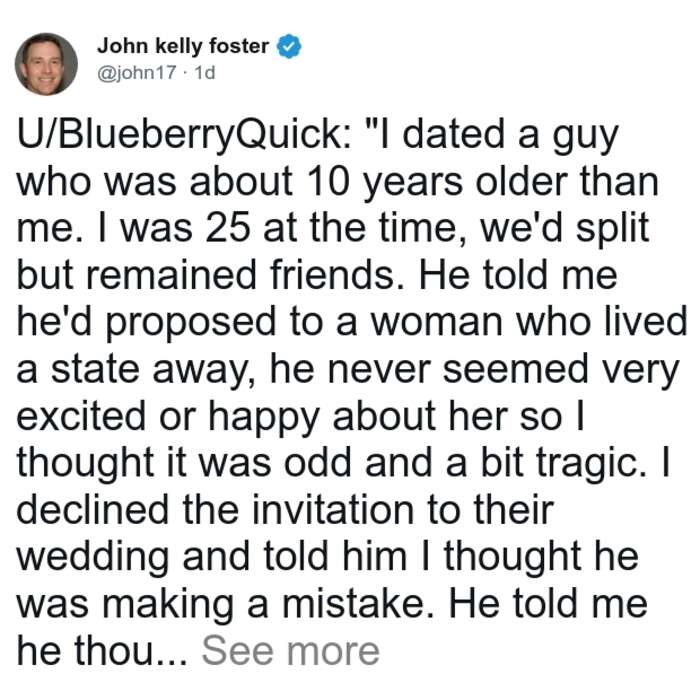Click the word 'declined' in the post
Image resolution: width=700 pixels, height=700 pixels.
click(92, 510)
